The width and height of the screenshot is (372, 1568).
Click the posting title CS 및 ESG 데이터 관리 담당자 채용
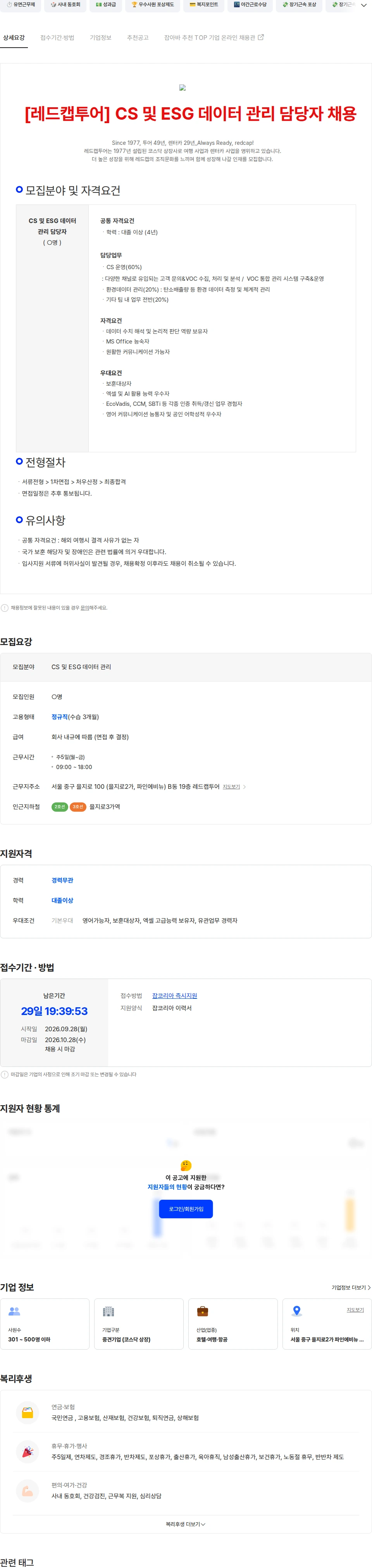(x=191, y=114)
